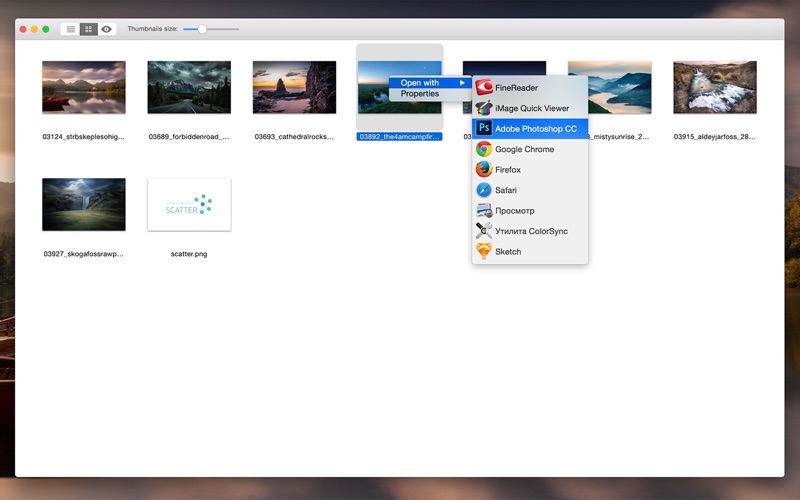Select the 03124_strbskeplesohig thumbnail
800x500 pixels.
(x=84, y=87)
